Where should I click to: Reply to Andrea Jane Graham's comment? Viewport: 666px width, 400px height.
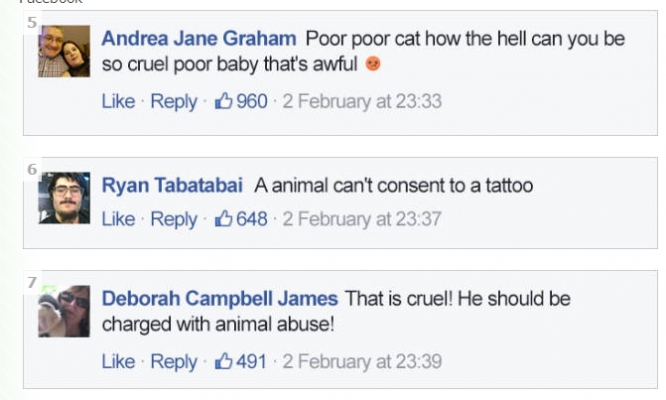click(x=174, y=101)
